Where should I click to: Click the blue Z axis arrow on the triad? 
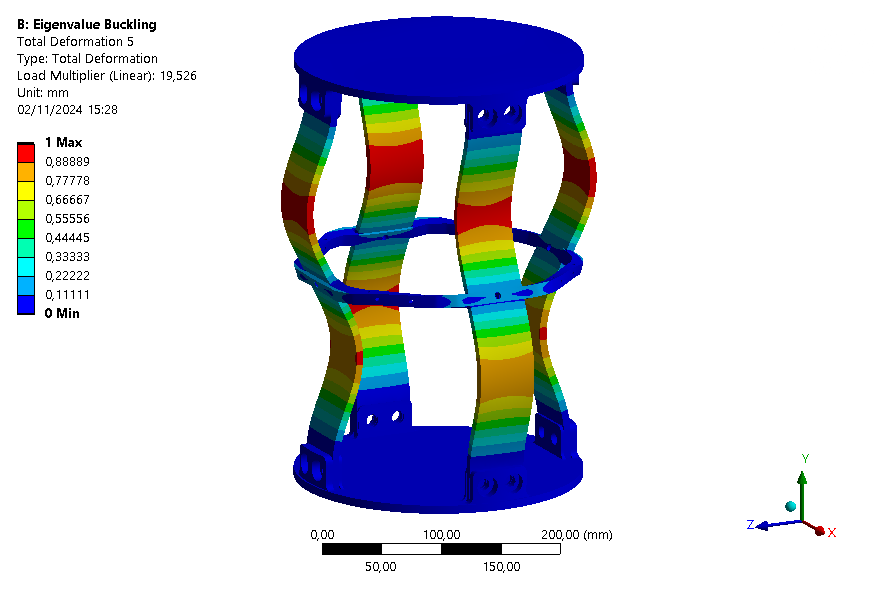(764, 525)
